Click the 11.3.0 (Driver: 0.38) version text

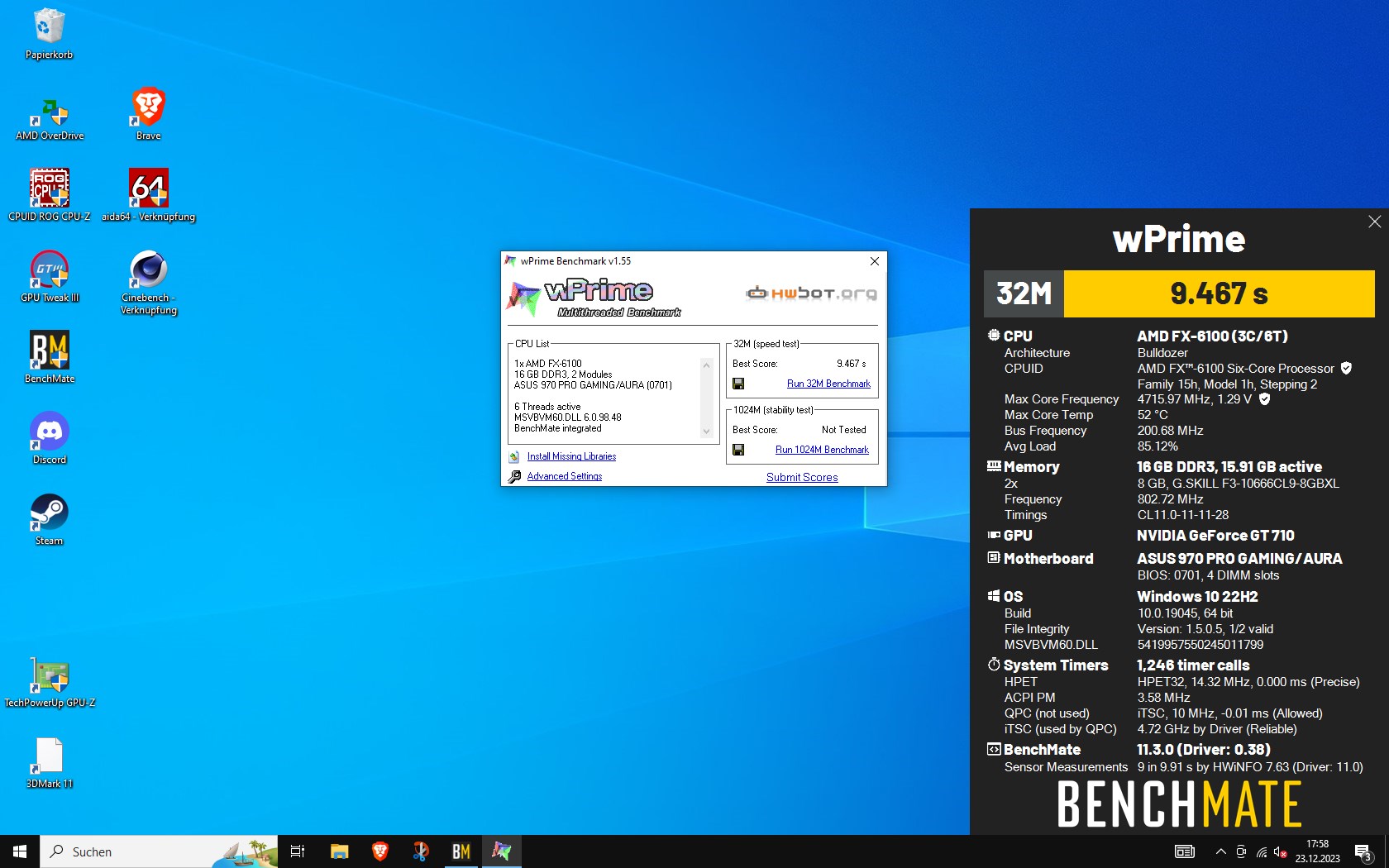[x=1204, y=750]
